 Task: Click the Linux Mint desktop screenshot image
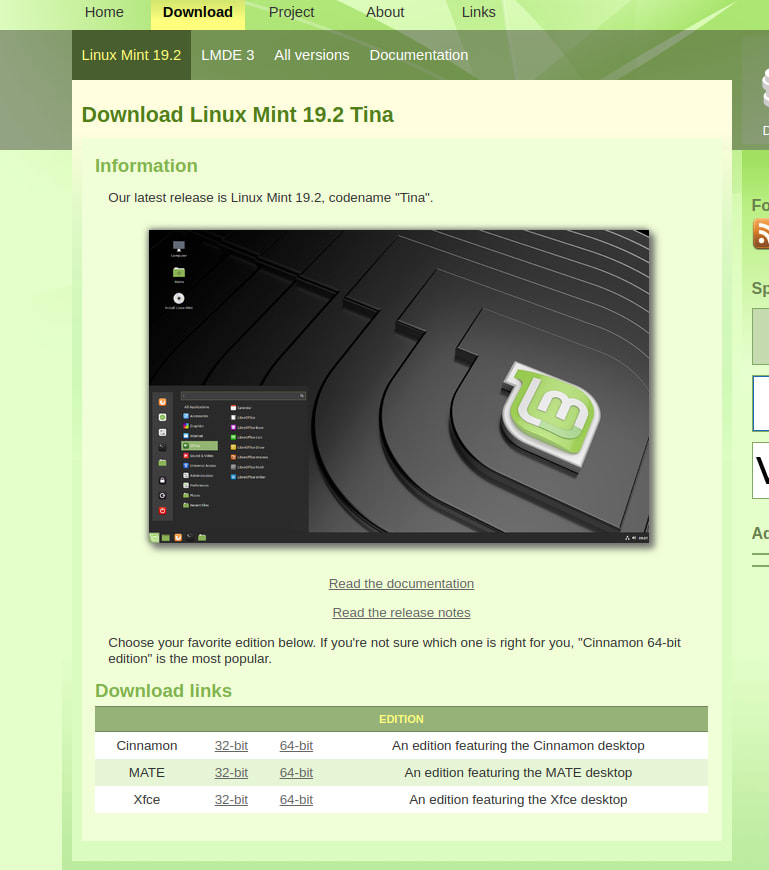[x=399, y=386]
